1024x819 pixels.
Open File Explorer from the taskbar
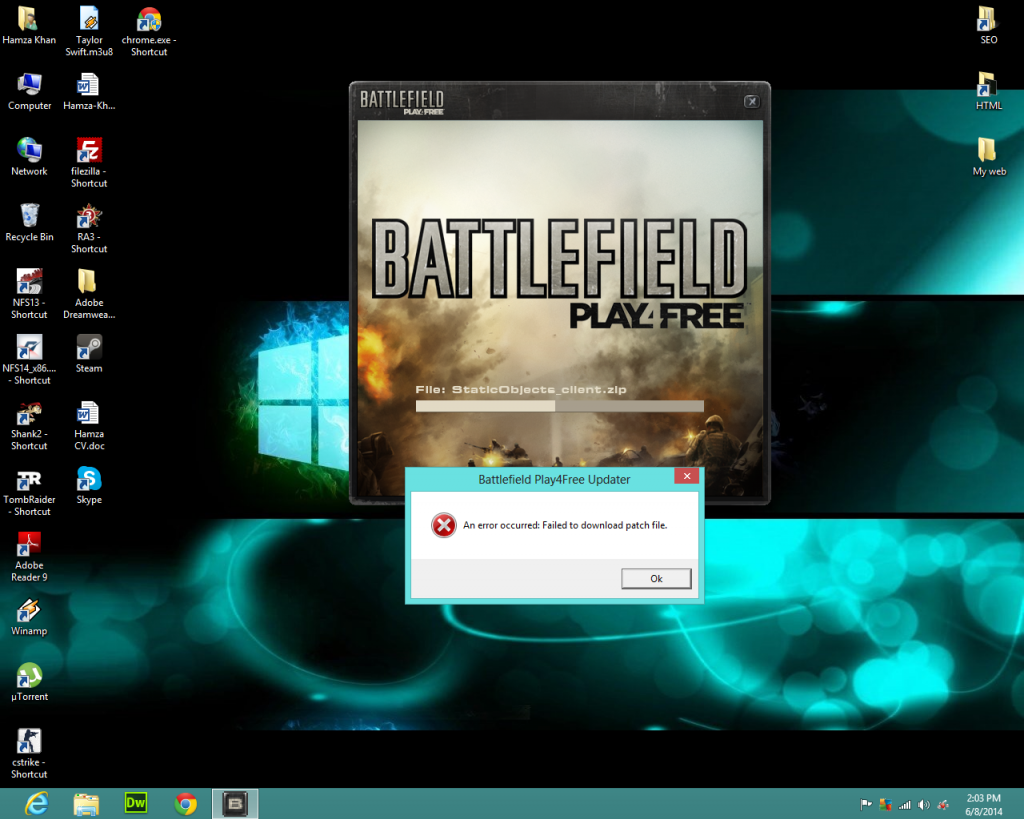pos(86,803)
